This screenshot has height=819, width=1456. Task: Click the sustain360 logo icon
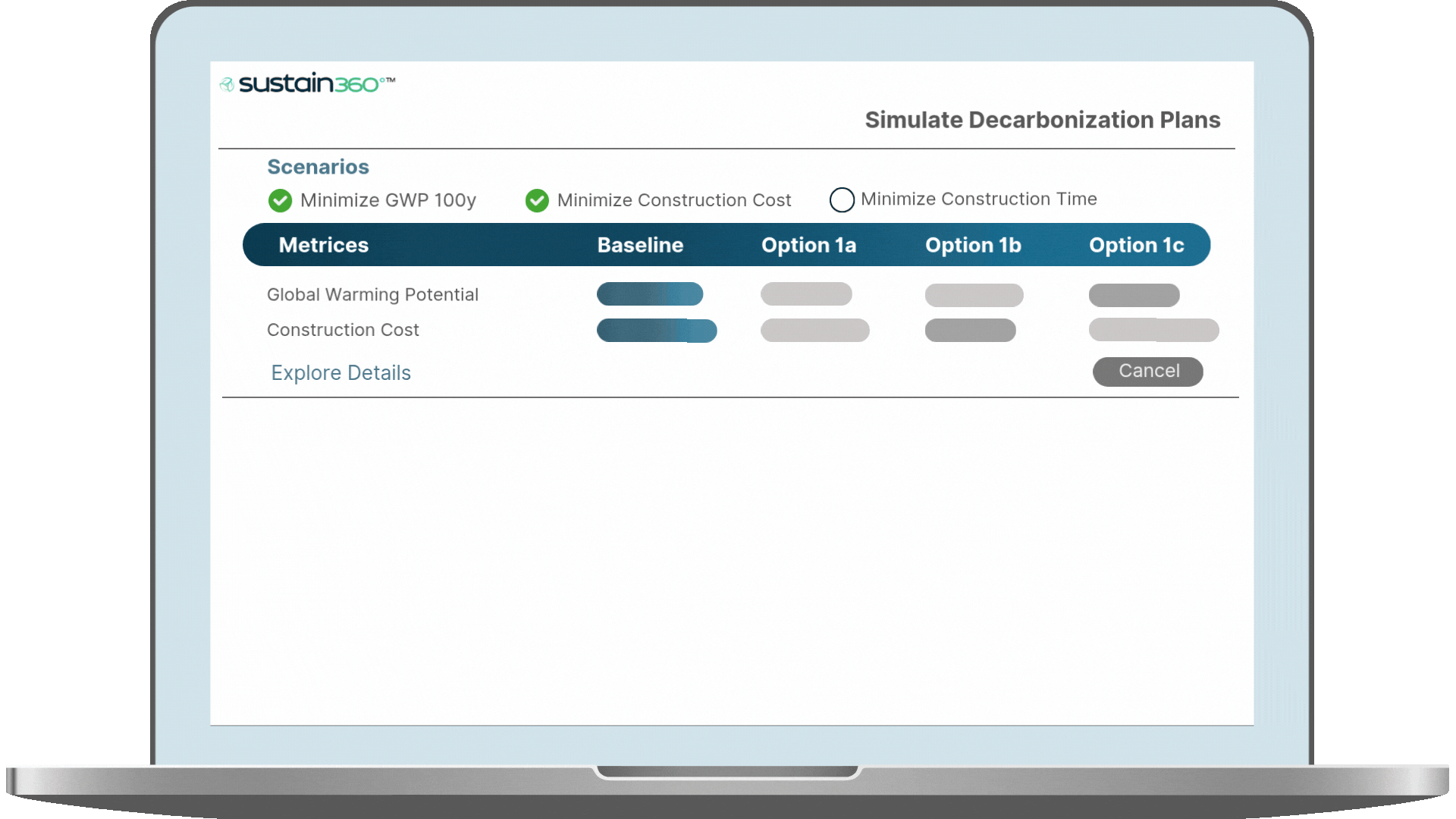point(226,83)
